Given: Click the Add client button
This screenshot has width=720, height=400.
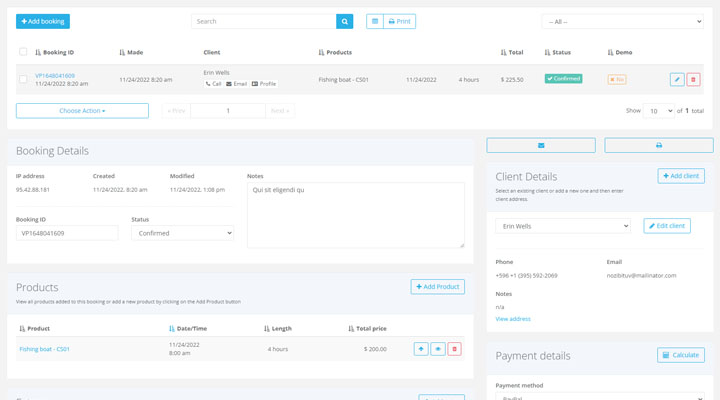Looking at the screenshot, I should (681, 176).
